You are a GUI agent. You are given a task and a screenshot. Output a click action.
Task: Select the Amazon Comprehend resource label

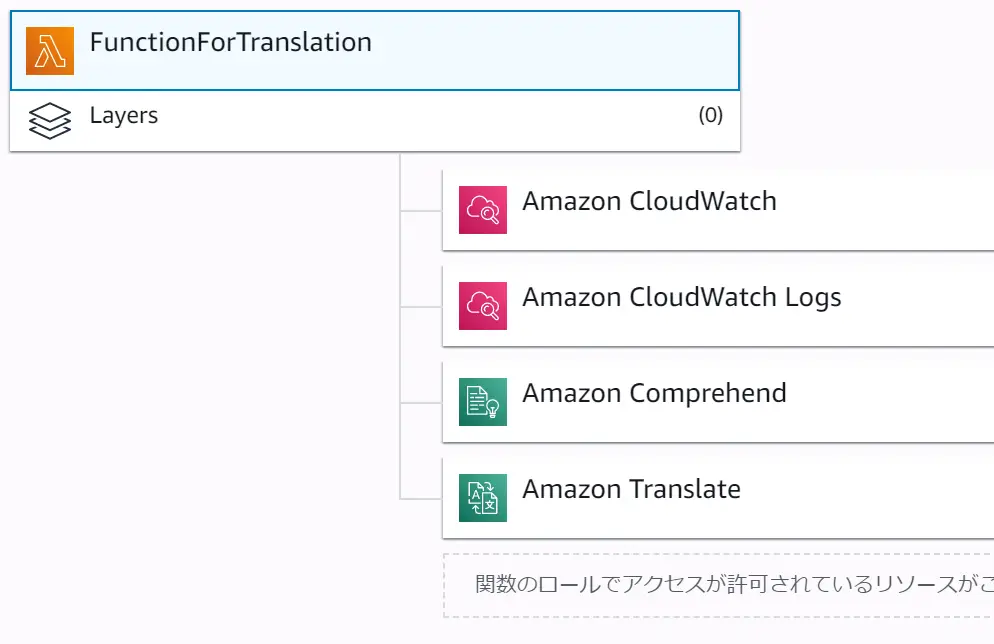[x=654, y=394]
